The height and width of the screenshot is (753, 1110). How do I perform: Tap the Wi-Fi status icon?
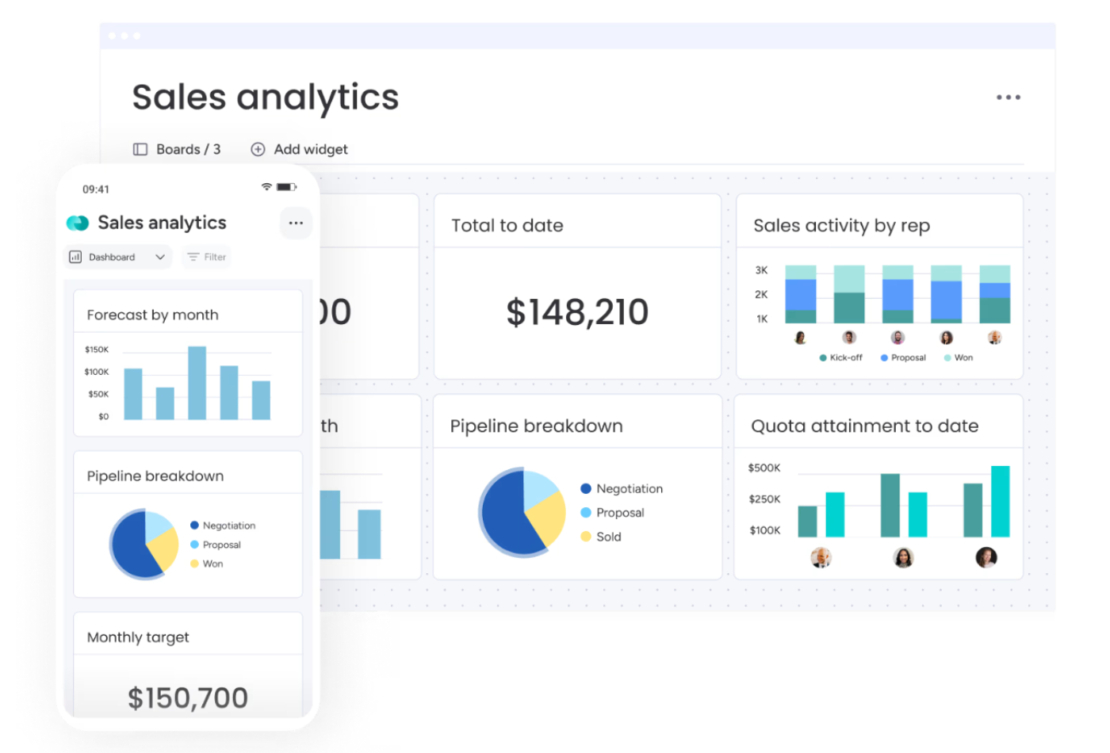[x=266, y=186]
